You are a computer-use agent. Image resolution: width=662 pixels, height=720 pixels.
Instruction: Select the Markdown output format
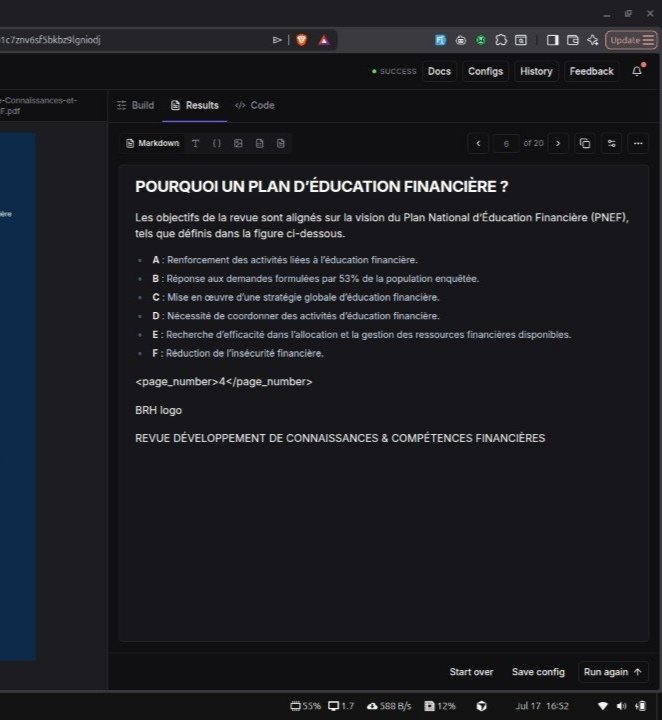152,143
